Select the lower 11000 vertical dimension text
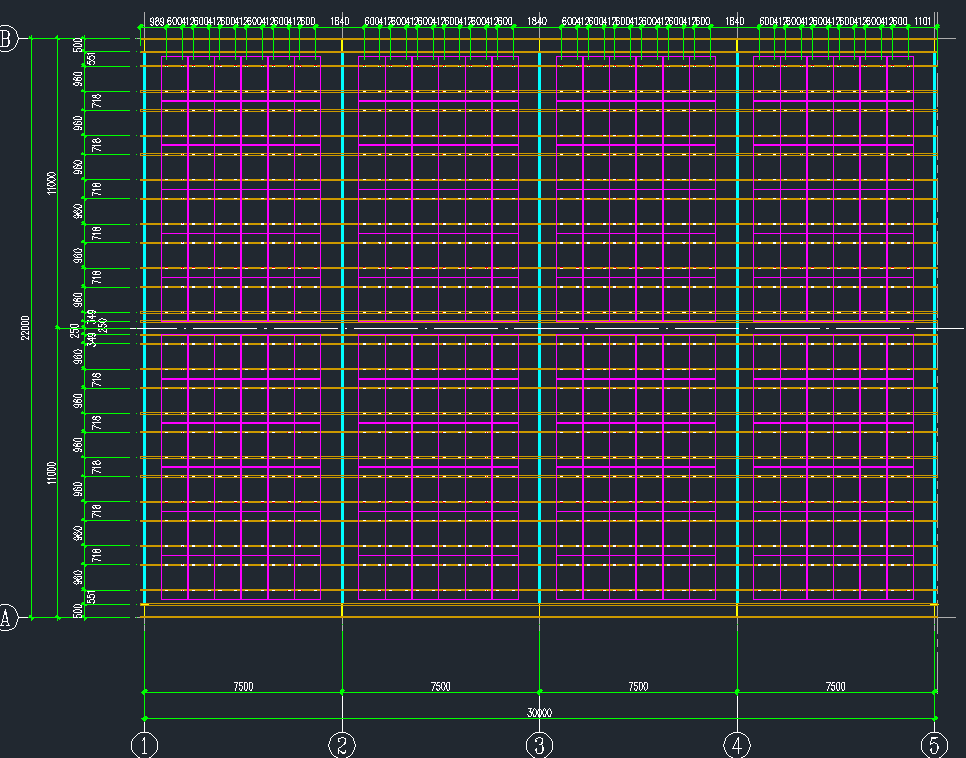966x758 pixels. 52,472
